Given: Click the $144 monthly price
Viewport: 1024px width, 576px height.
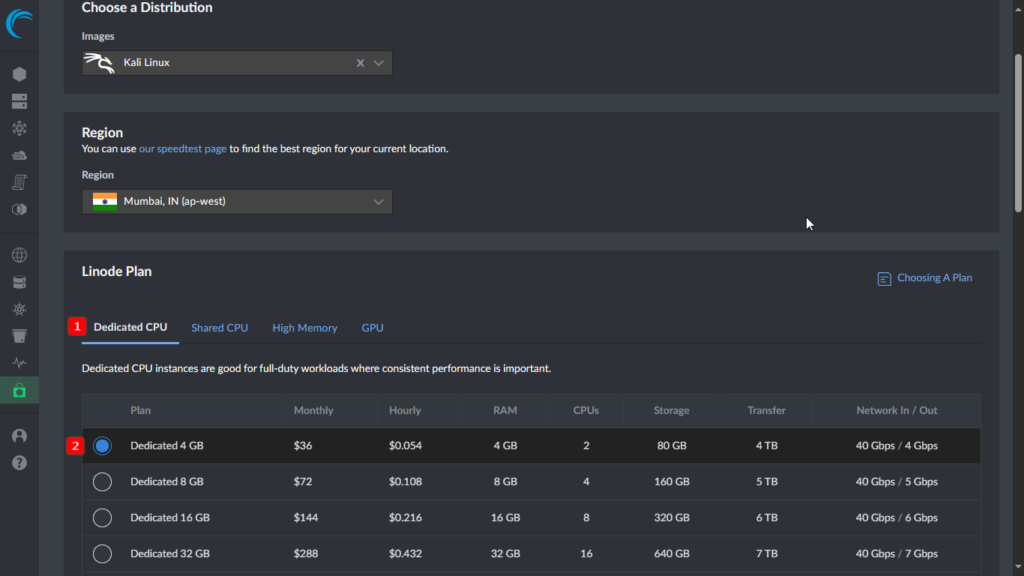Looking at the screenshot, I should point(306,517).
